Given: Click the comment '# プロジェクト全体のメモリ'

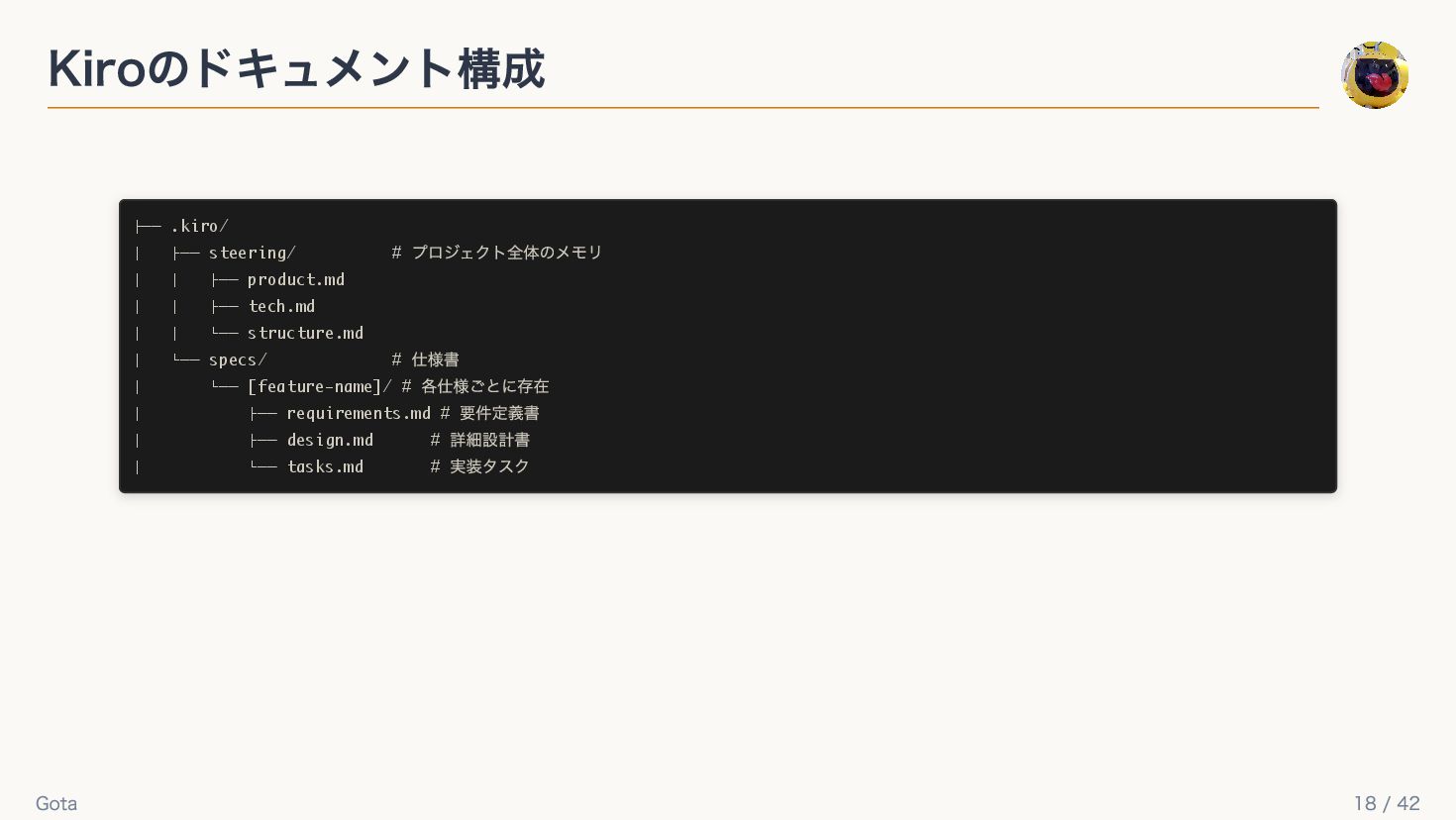Looking at the screenshot, I should [x=496, y=253].
